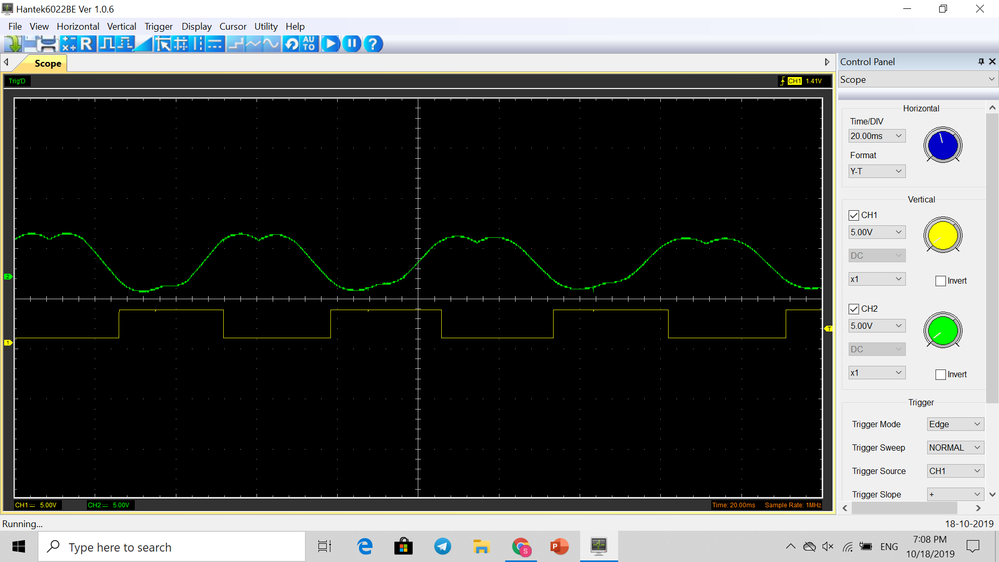Screen dimensions: 999x562
Task: Click the tab strip left scroll arrow
Action: 6,62
